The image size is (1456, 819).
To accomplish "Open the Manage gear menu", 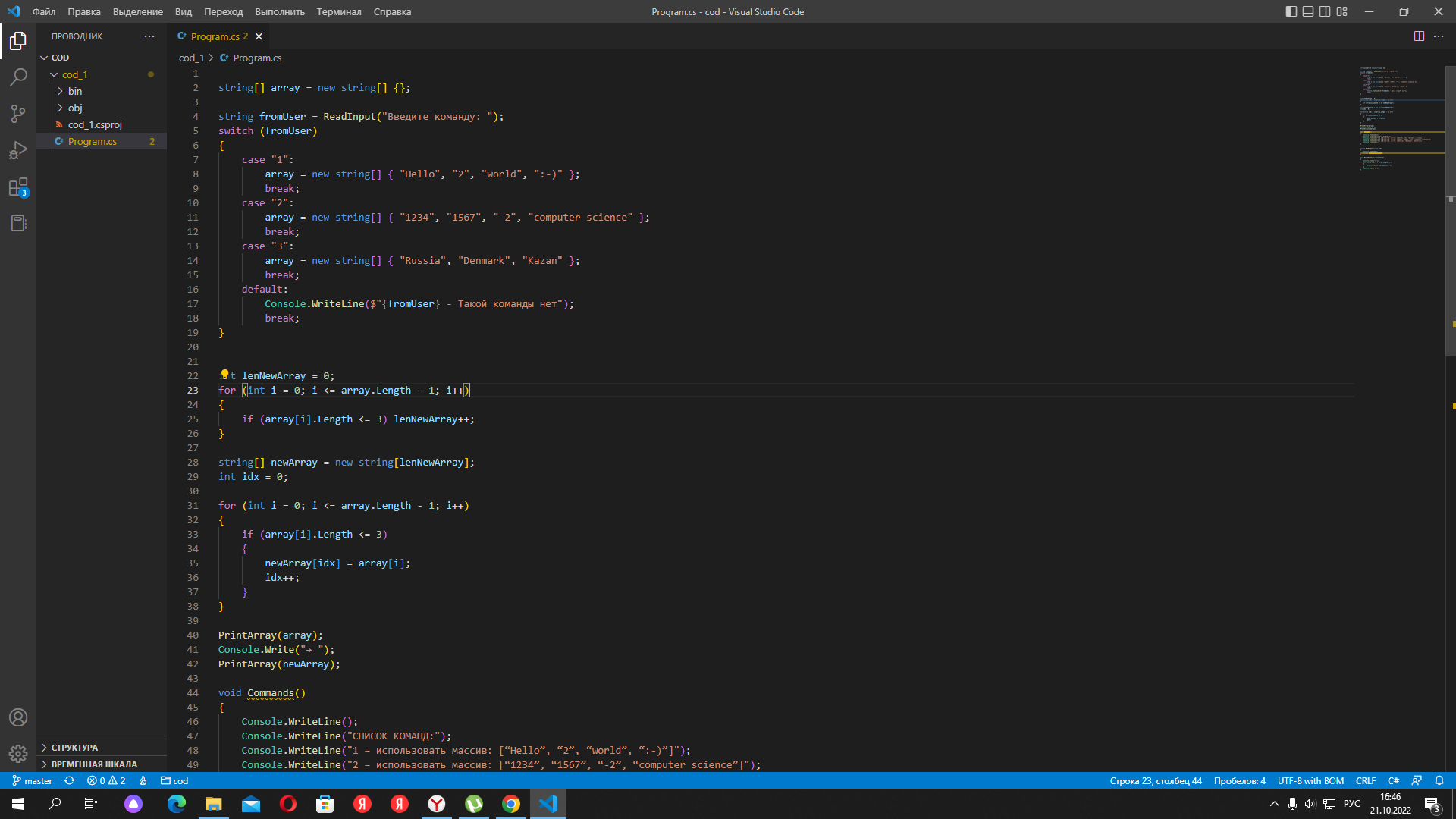I will pos(18,754).
